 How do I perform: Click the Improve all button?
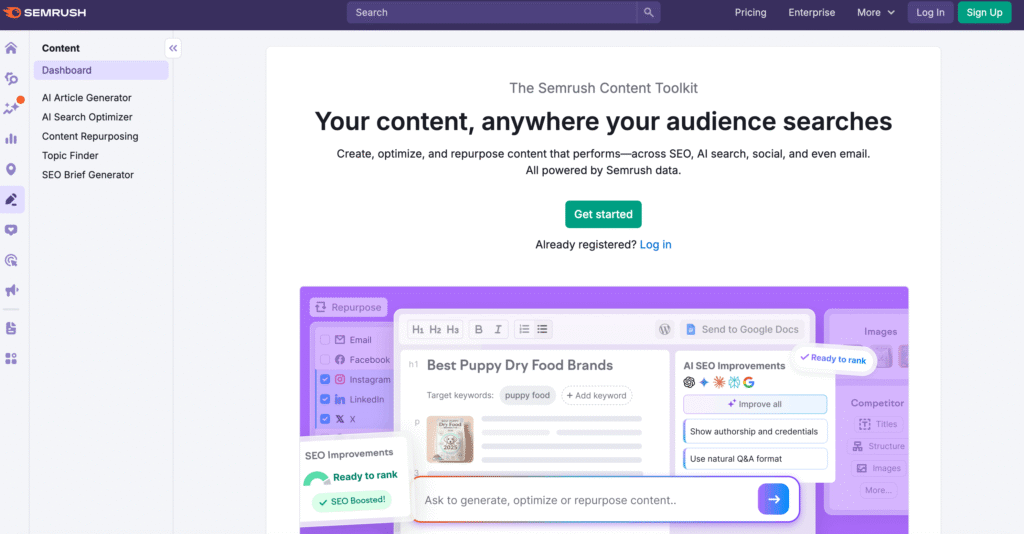point(755,404)
